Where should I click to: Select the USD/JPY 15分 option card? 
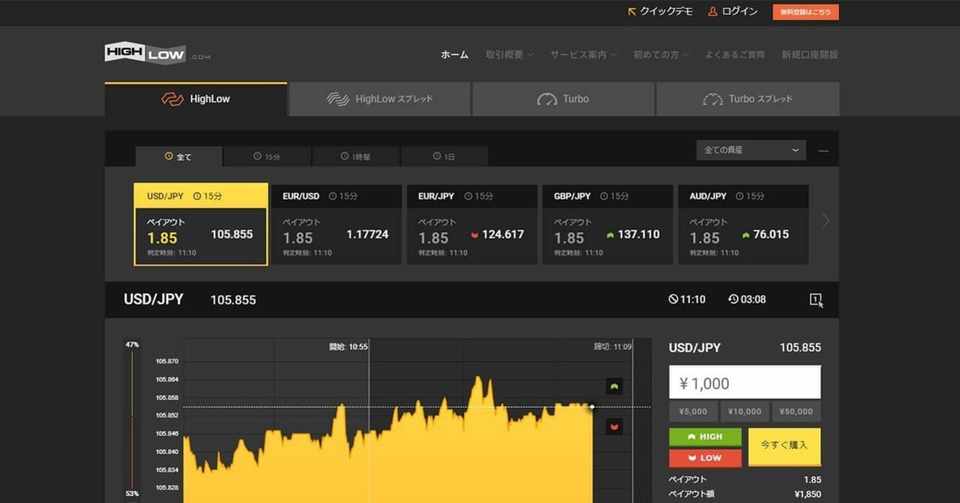201,224
